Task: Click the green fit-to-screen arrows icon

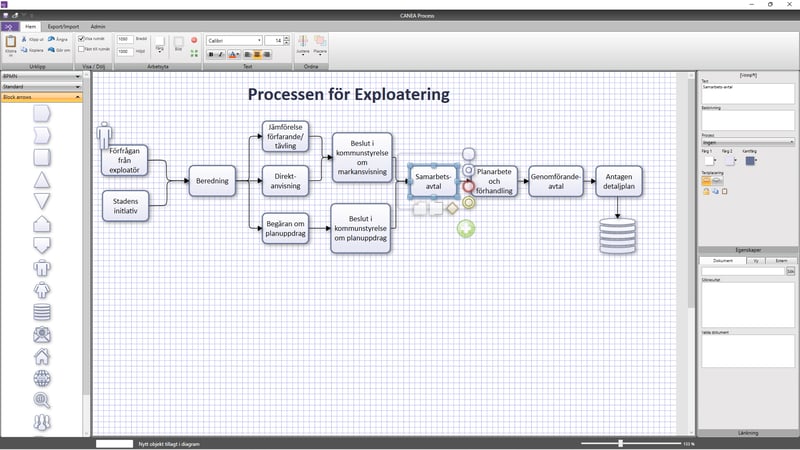Action: pos(194,53)
